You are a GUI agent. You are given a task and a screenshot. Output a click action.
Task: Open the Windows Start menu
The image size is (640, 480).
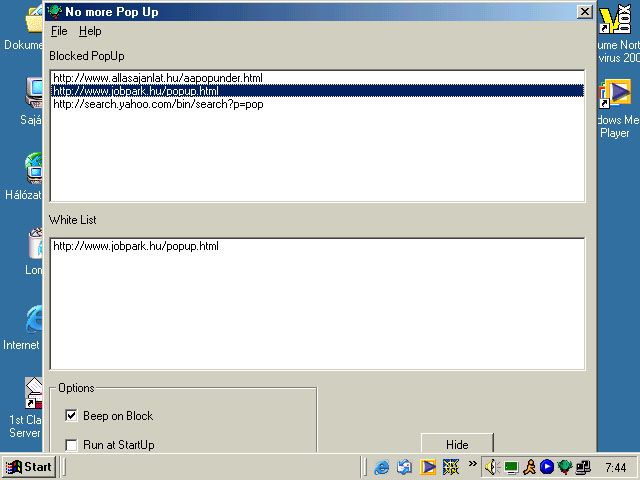point(28,467)
